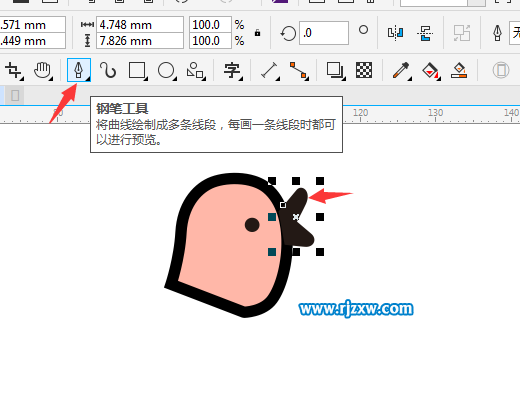
Task: Click the vertical scale factor 100.0 field
Action: coord(210,41)
